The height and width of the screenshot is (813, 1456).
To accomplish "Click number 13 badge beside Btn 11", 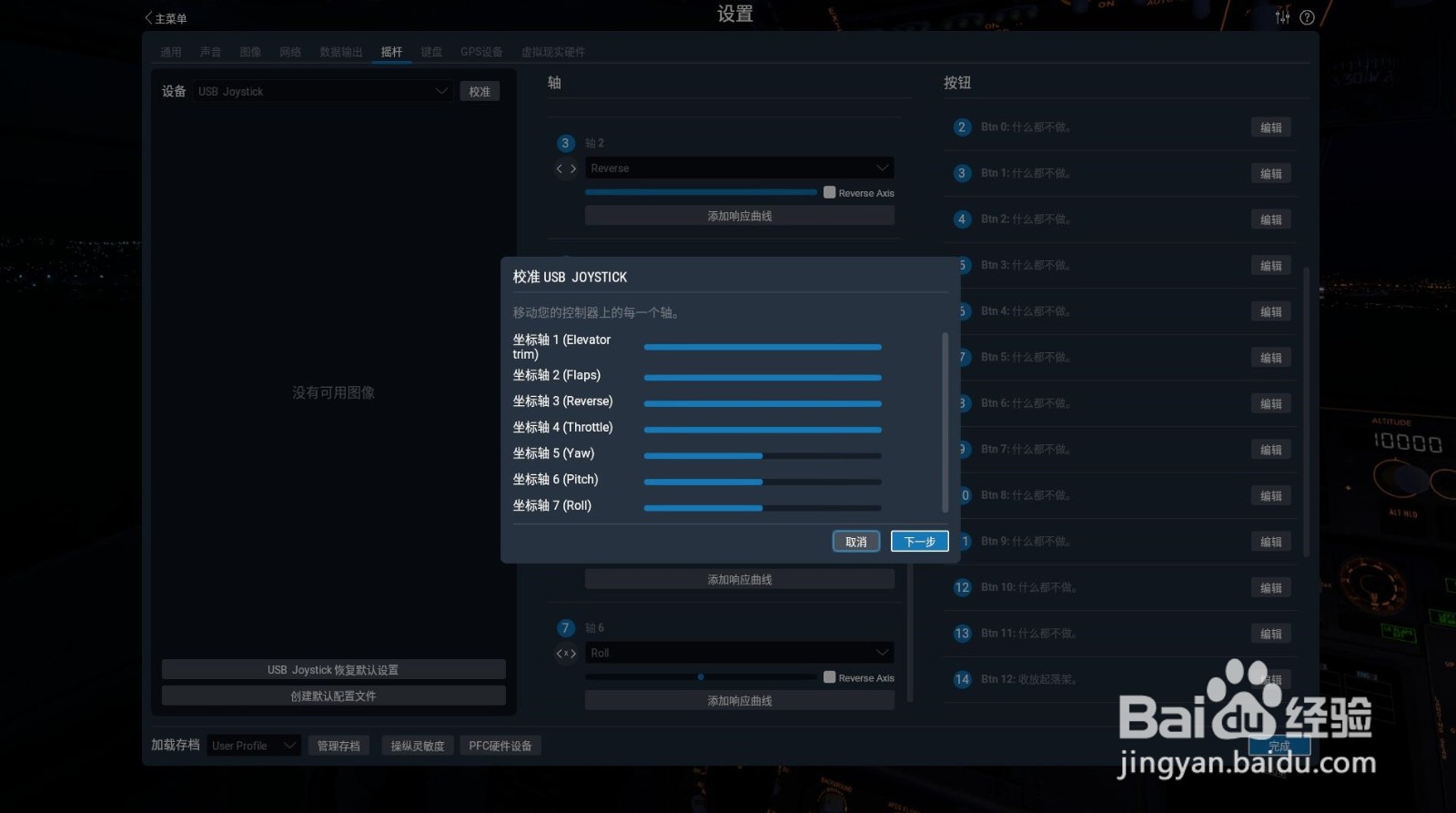I will coord(962,633).
